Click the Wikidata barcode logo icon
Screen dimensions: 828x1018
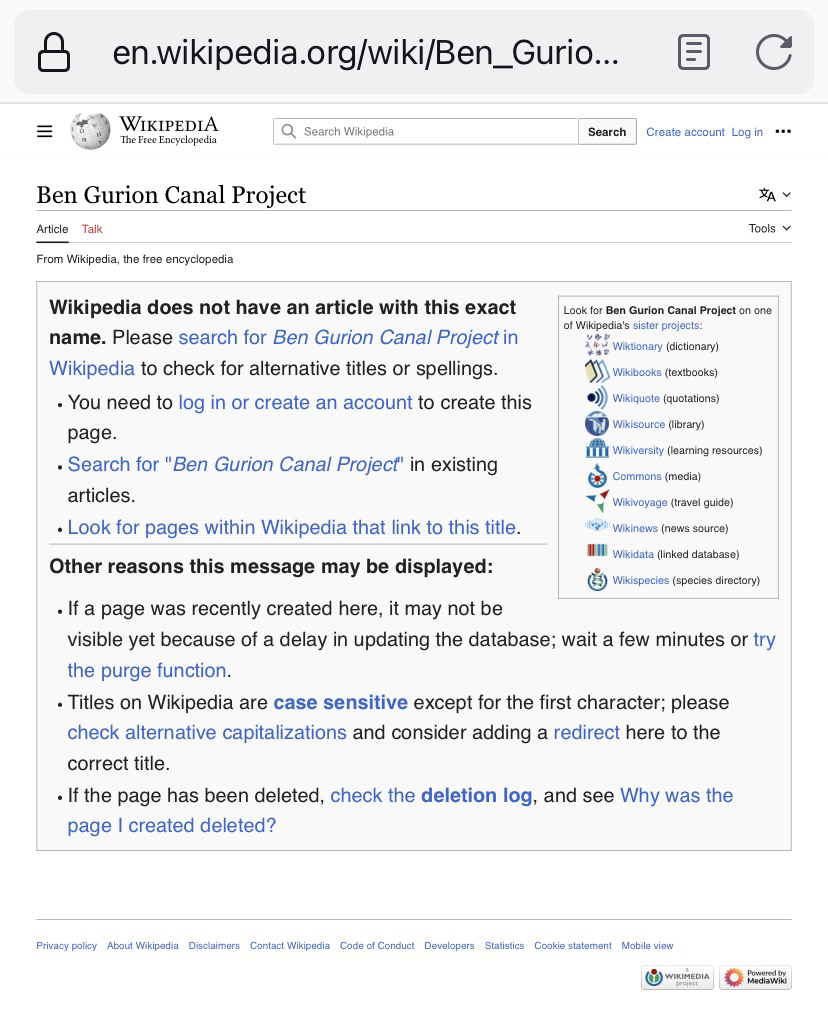(x=597, y=551)
